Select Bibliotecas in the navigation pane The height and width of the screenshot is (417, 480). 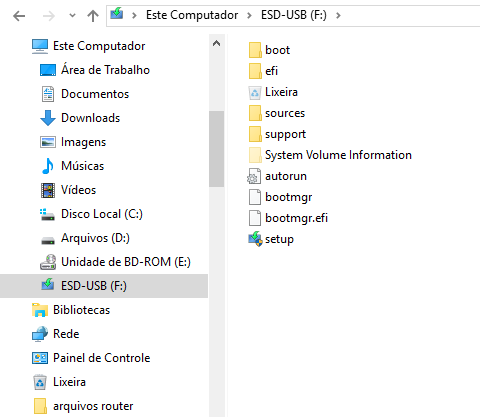point(71,310)
